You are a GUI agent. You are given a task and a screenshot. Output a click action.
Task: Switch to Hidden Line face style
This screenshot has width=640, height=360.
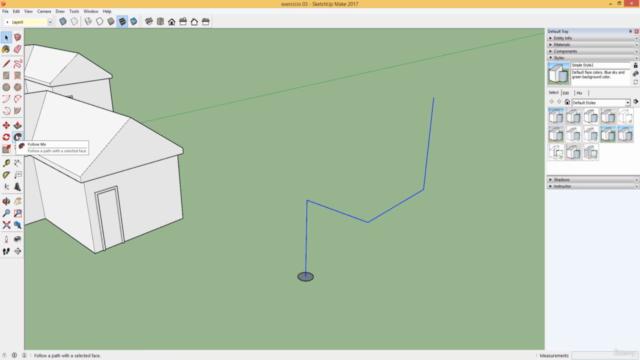[x=100, y=22]
